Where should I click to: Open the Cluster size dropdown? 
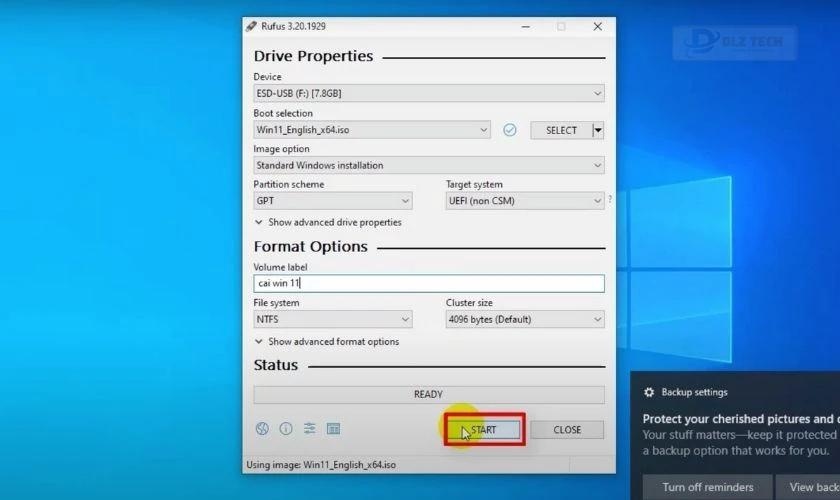click(524, 319)
